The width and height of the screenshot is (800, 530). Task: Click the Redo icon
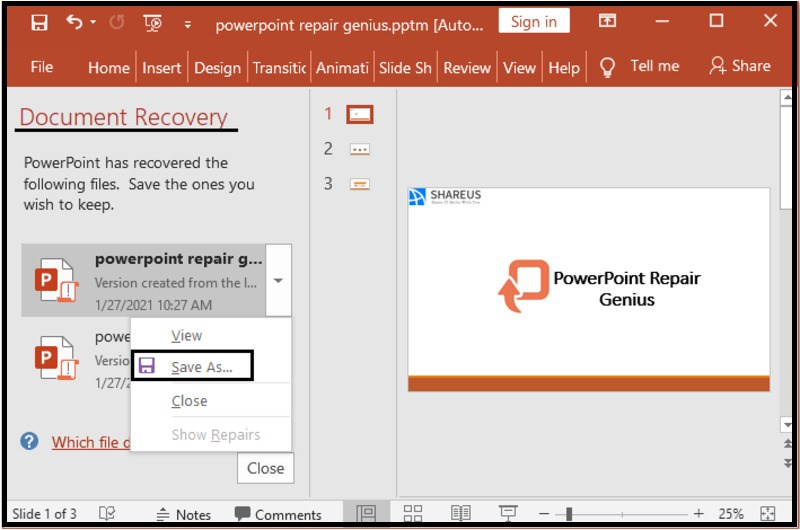point(117,22)
